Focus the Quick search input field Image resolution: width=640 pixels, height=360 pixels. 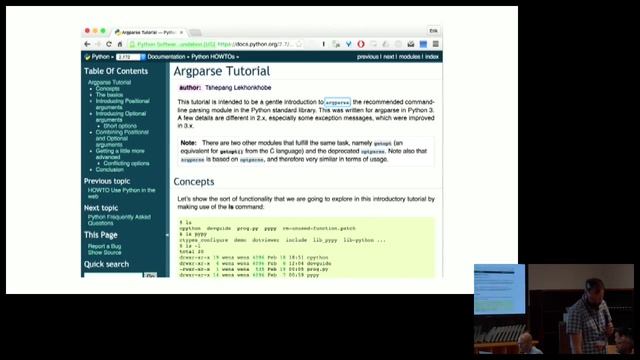(113, 275)
